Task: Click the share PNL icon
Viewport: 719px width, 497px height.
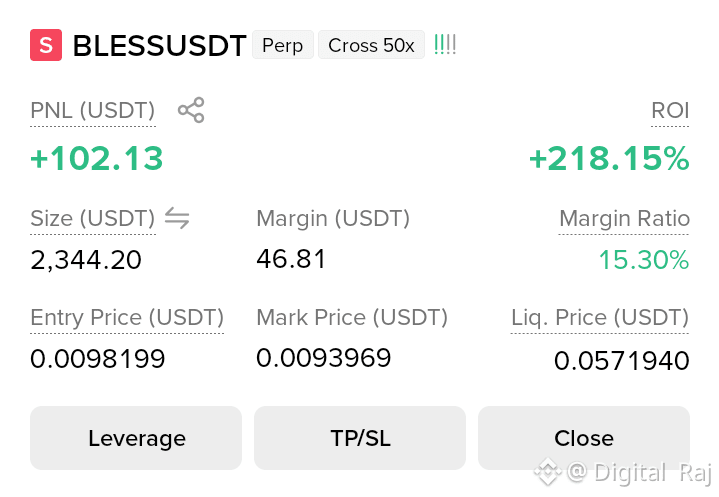Action: (191, 110)
